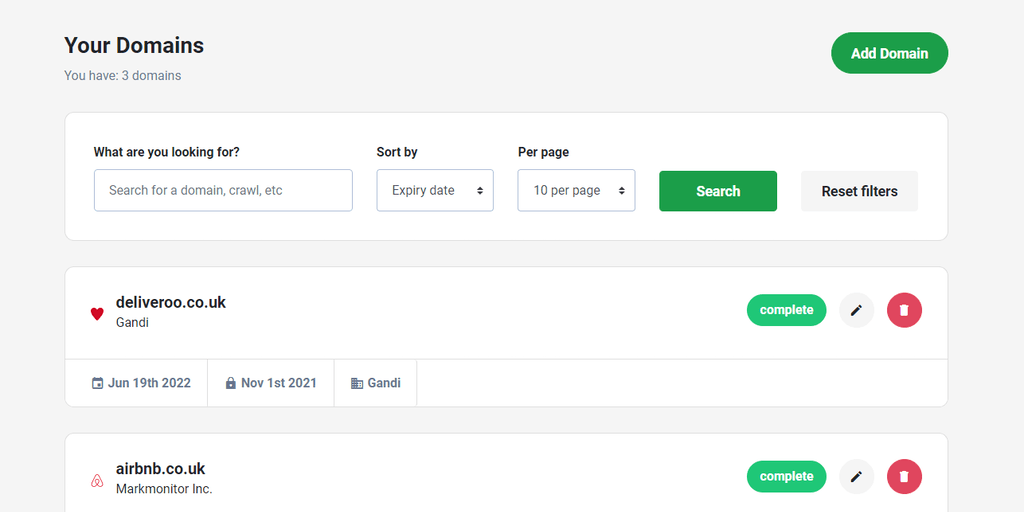This screenshot has width=1024, height=512.
Task: Click the complete status badge for airbnb.co.uk
Action: point(786,477)
